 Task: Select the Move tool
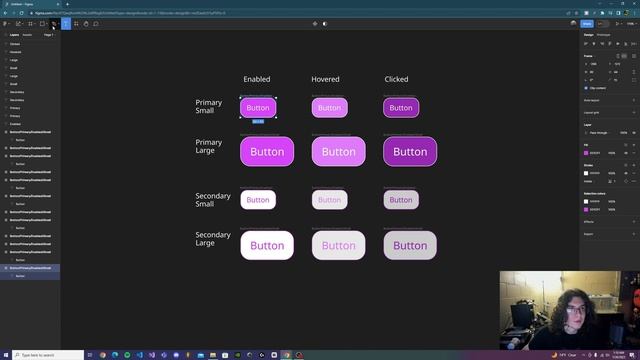pyautogui.click(x=18, y=24)
